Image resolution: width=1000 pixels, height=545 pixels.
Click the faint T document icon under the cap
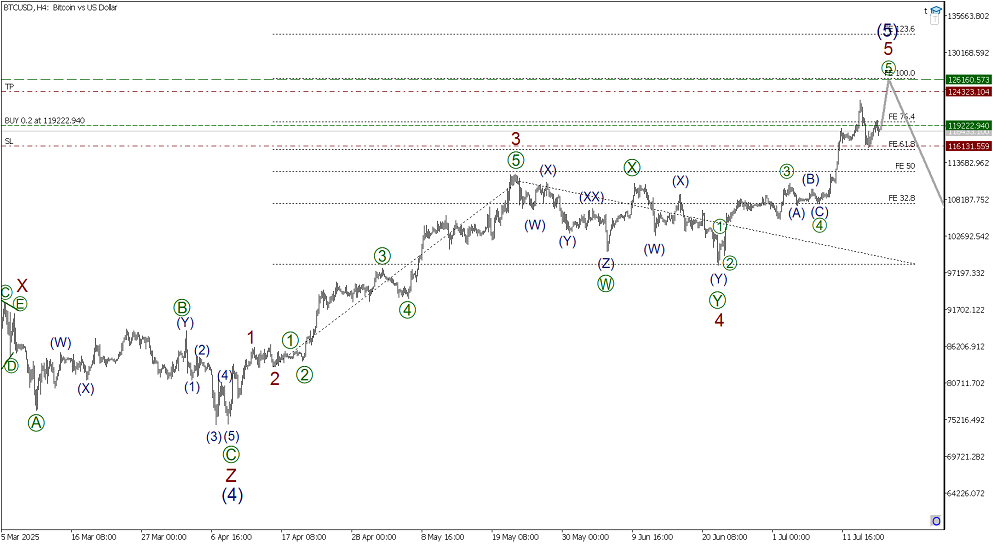[x=934, y=20]
